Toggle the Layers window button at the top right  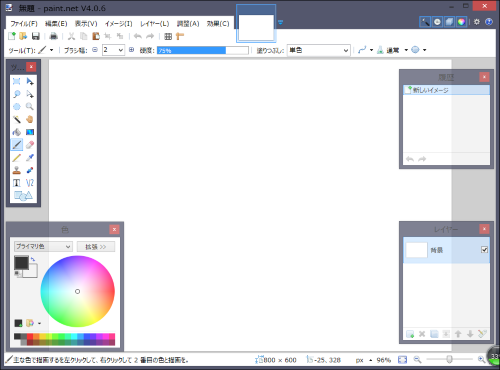tap(449, 22)
